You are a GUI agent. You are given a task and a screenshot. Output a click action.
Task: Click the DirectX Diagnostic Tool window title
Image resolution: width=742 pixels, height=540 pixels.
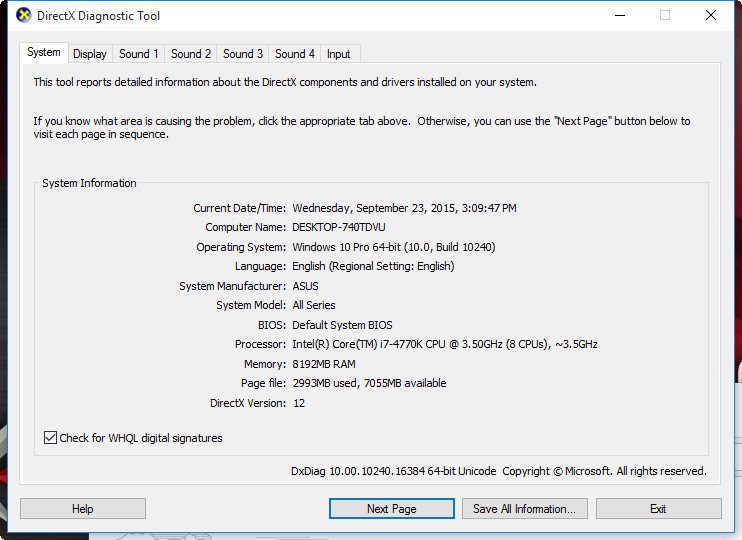coord(98,16)
